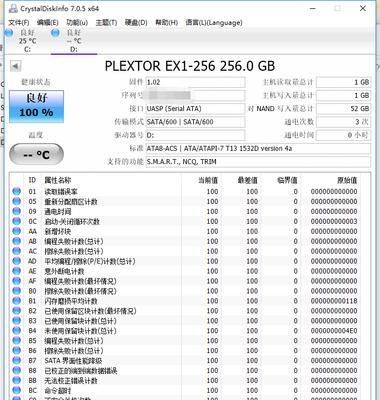380x400 pixels.
Task: Select raw value 000000000003 in row 0C
Action: 334,221
